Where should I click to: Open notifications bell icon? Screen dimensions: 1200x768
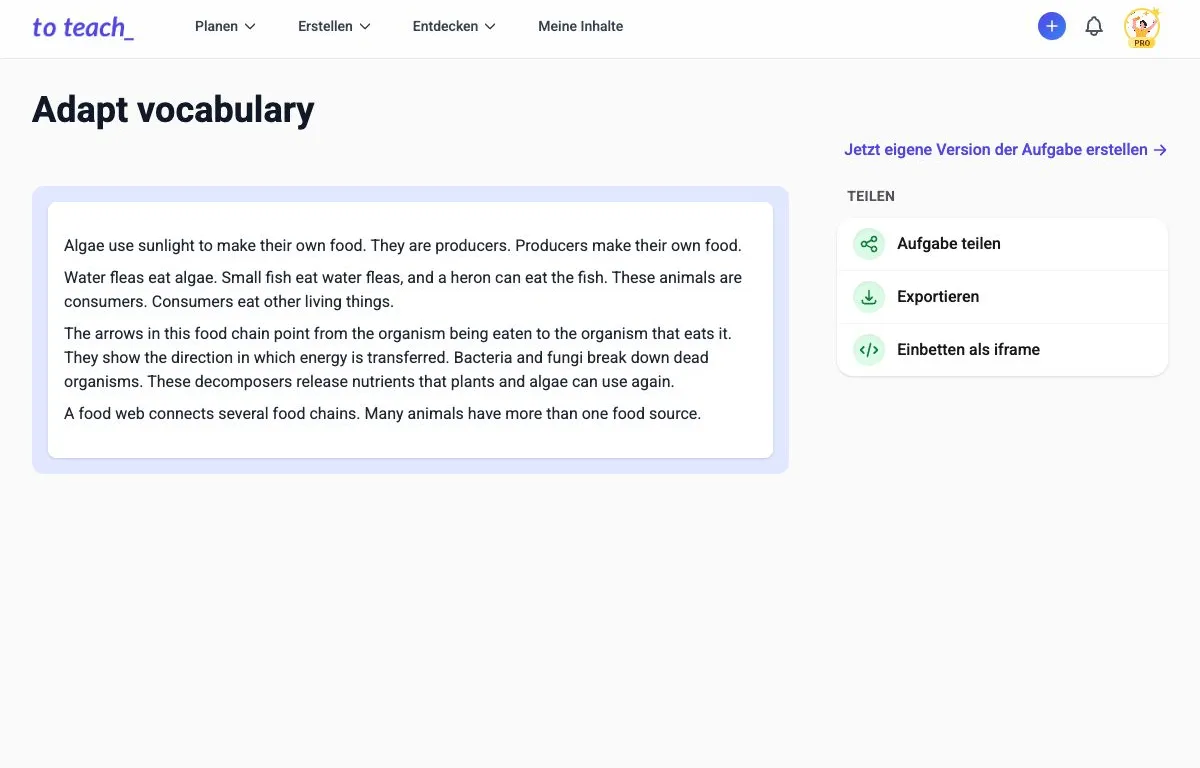[1094, 26]
